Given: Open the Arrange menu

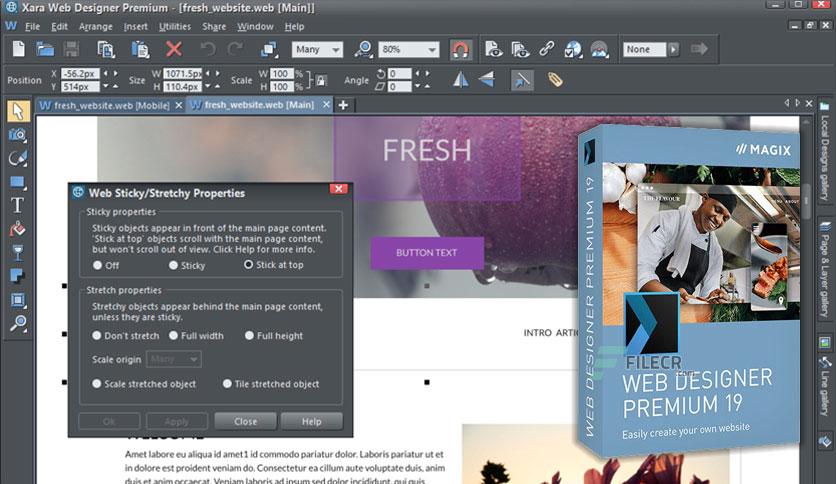Looking at the screenshot, I should click(x=95, y=26).
